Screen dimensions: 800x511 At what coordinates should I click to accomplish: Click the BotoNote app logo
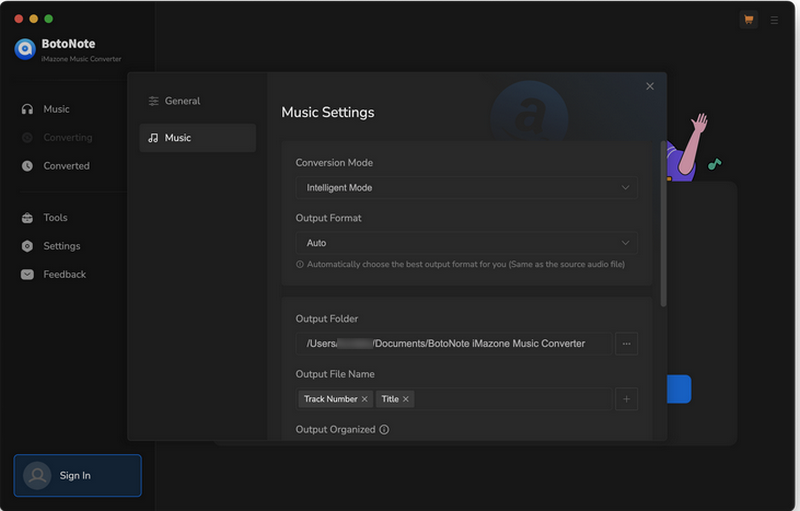tap(25, 49)
